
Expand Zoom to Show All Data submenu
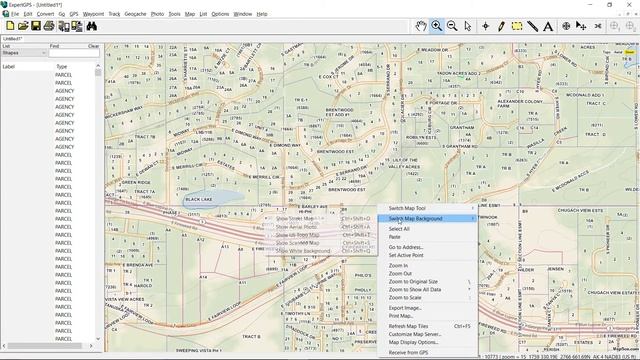click(427, 289)
